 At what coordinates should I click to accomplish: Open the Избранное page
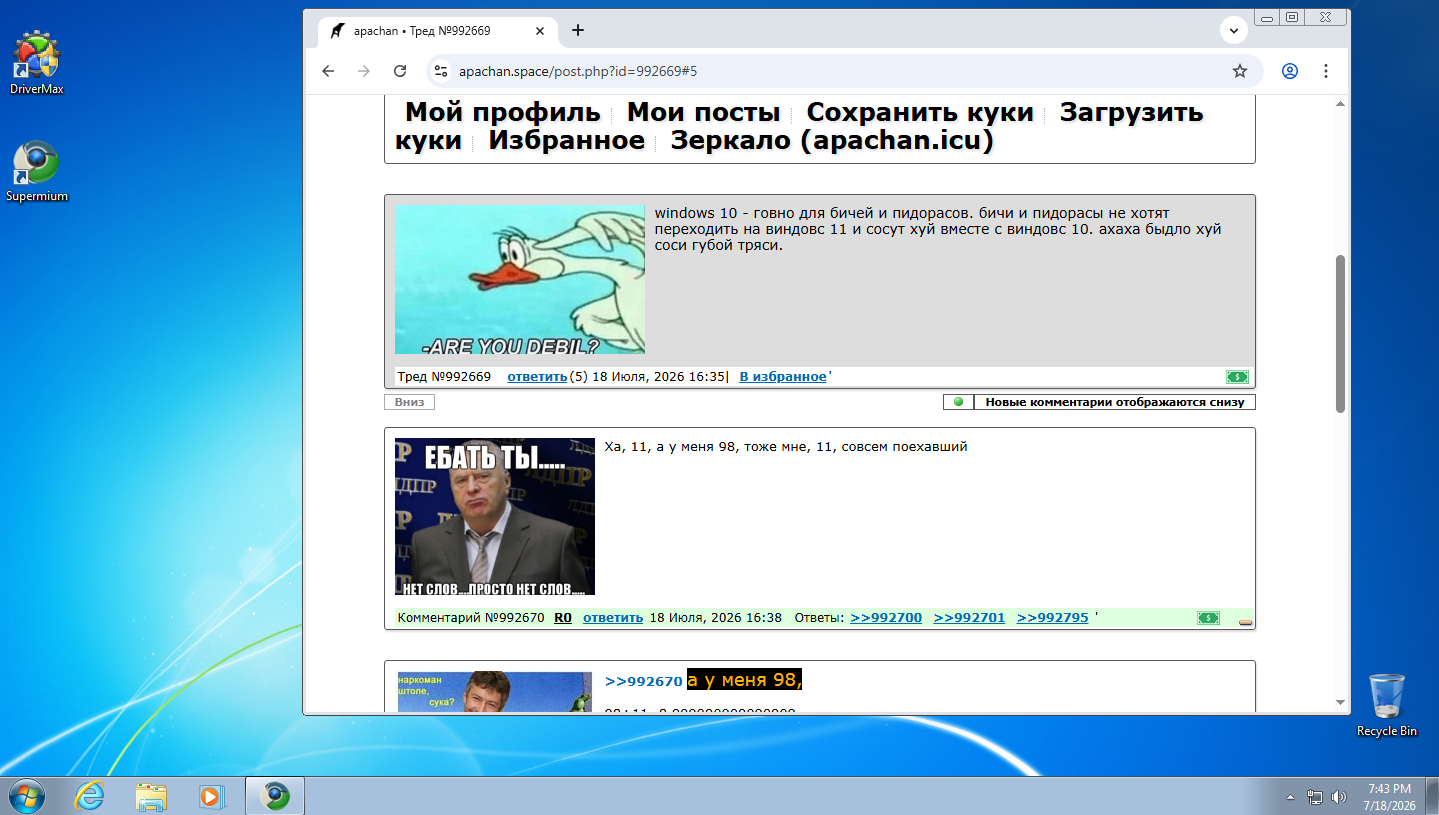tap(566, 141)
